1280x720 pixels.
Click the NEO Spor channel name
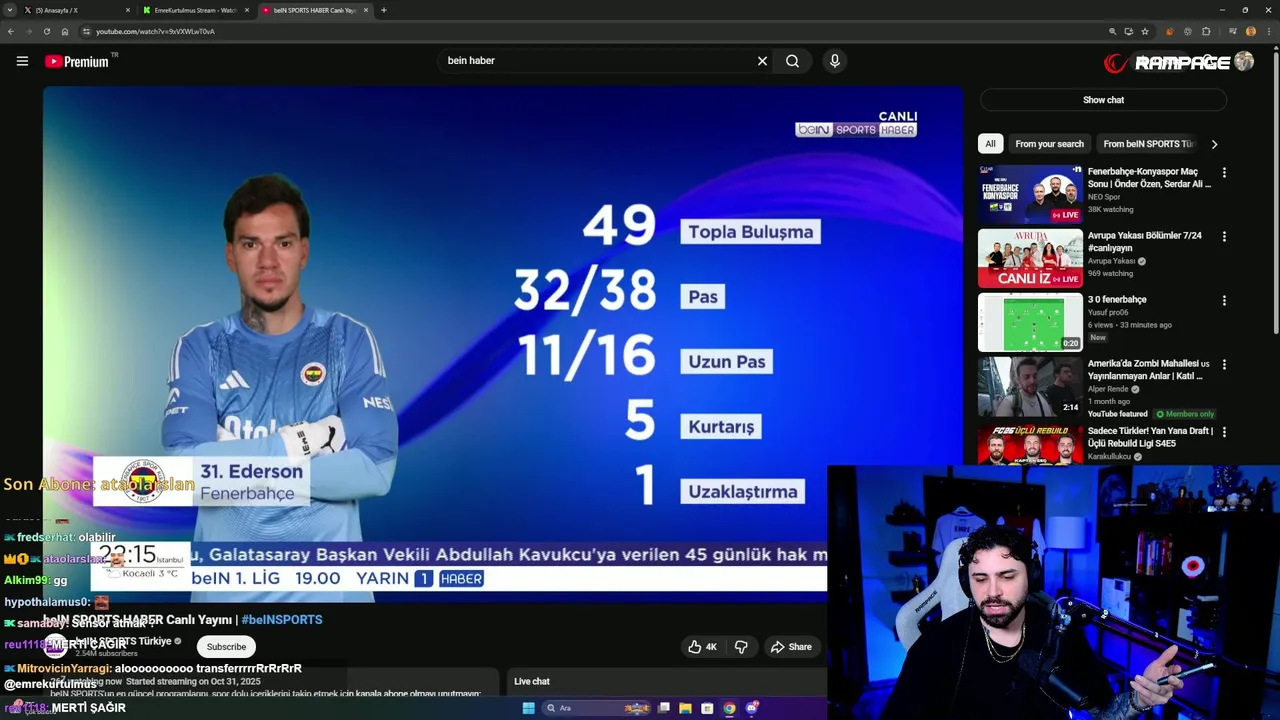point(1104,197)
